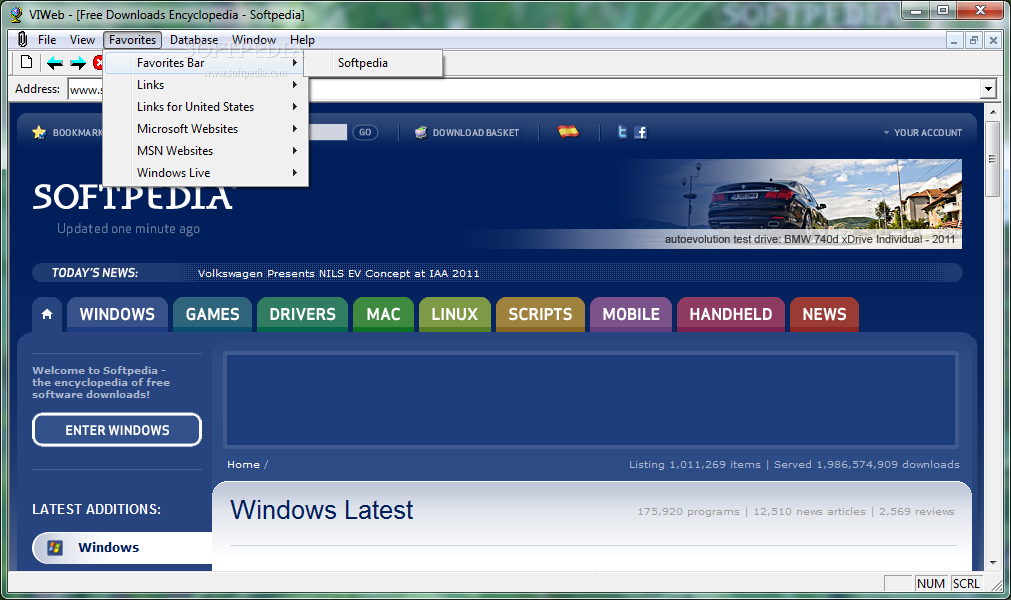Image resolution: width=1011 pixels, height=600 pixels.
Task: Open the Windows category tab
Action: point(117,314)
